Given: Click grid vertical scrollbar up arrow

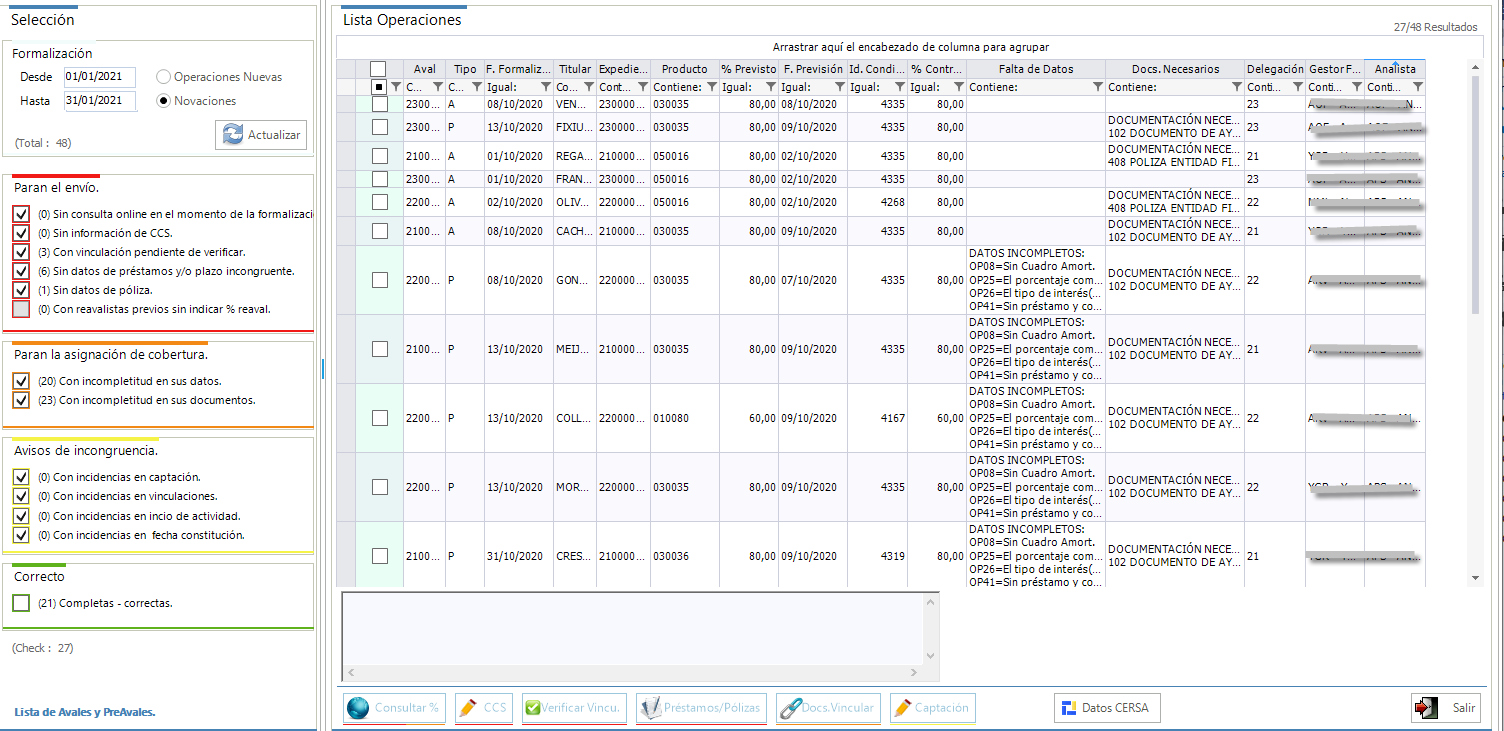Looking at the screenshot, I should click(x=1474, y=67).
